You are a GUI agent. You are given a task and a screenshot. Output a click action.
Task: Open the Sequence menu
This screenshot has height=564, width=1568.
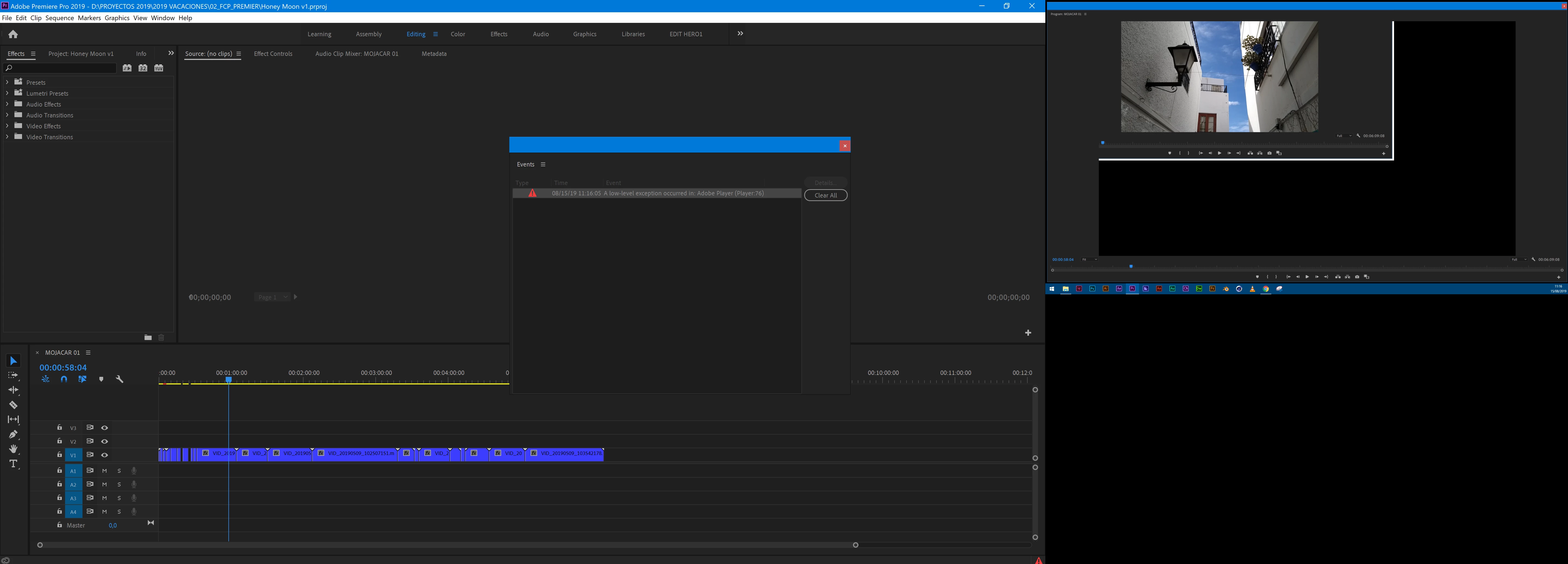click(x=59, y=18)
